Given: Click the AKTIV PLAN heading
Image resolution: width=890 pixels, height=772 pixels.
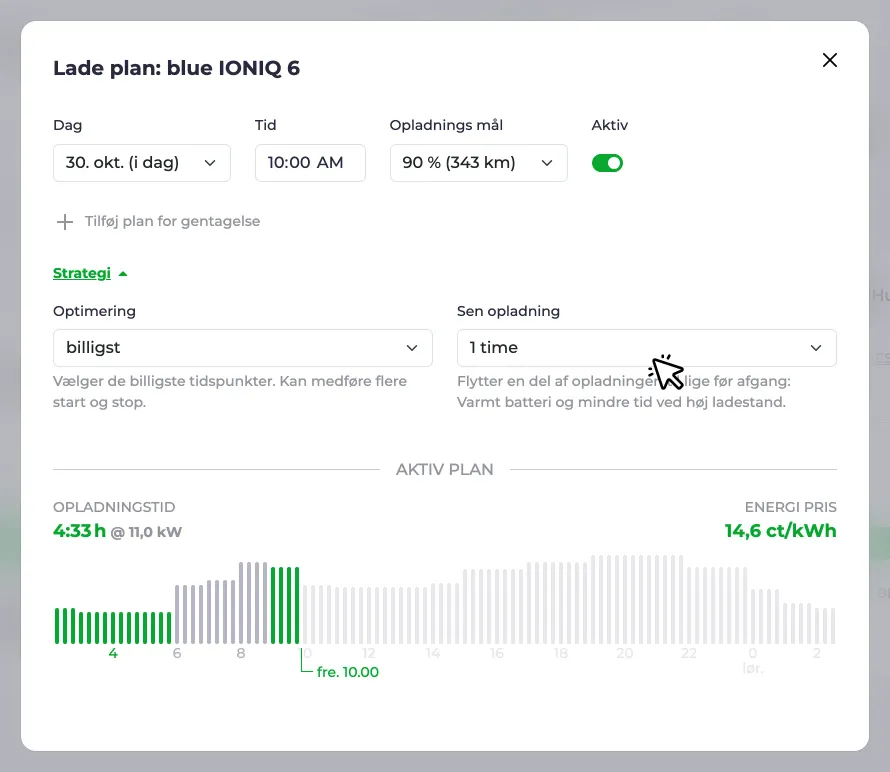Looking at the screenshot, I should tap(444, 469).
